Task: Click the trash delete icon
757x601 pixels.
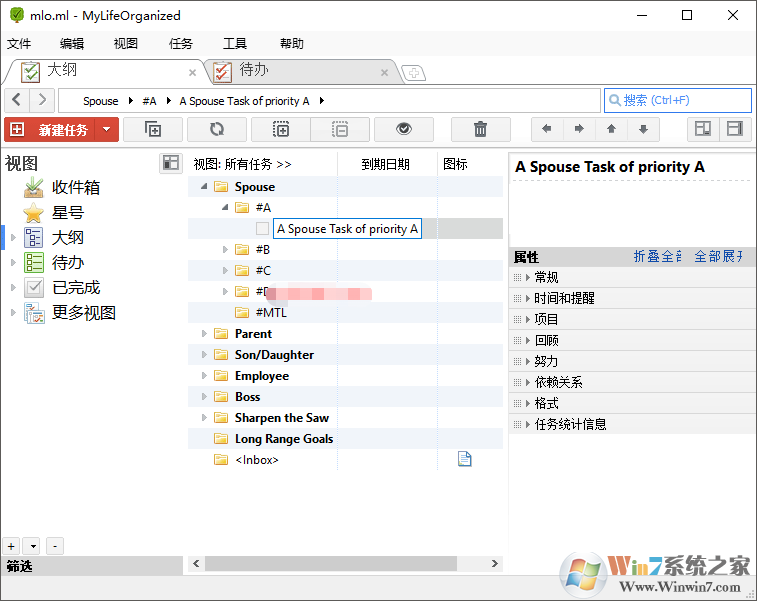Action: coord(480,129)
